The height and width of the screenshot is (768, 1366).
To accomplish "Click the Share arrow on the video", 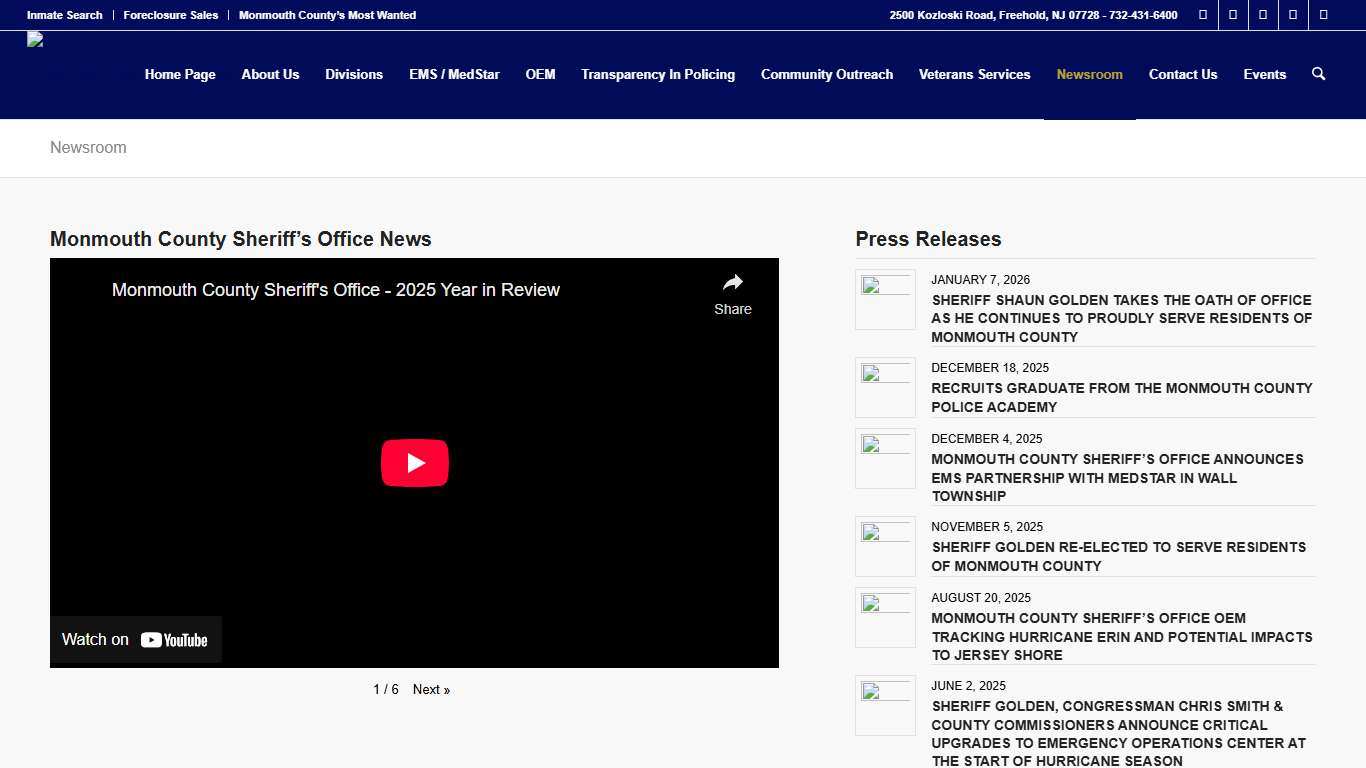I will click(732, 294).
